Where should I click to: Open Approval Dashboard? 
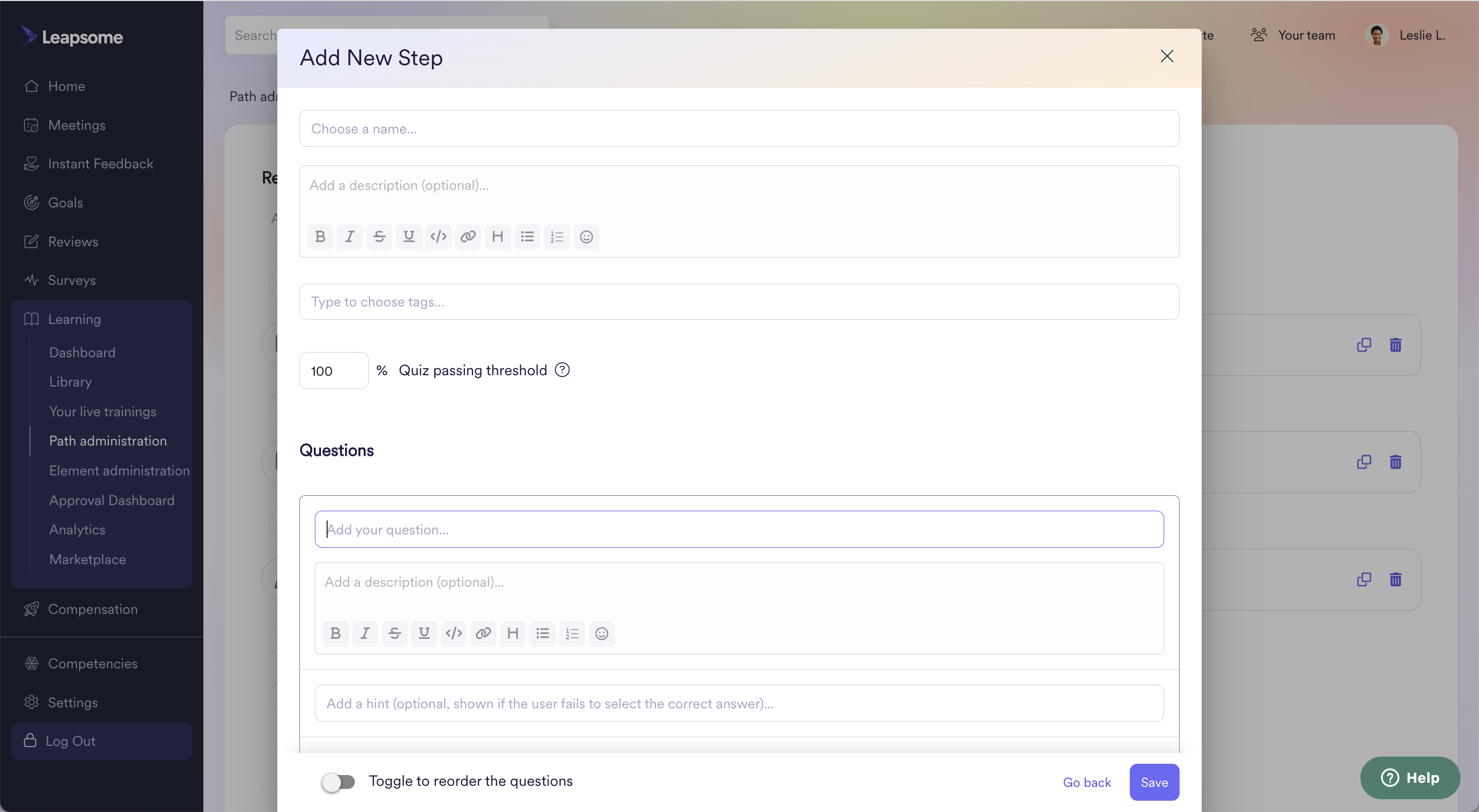(112, 500)
